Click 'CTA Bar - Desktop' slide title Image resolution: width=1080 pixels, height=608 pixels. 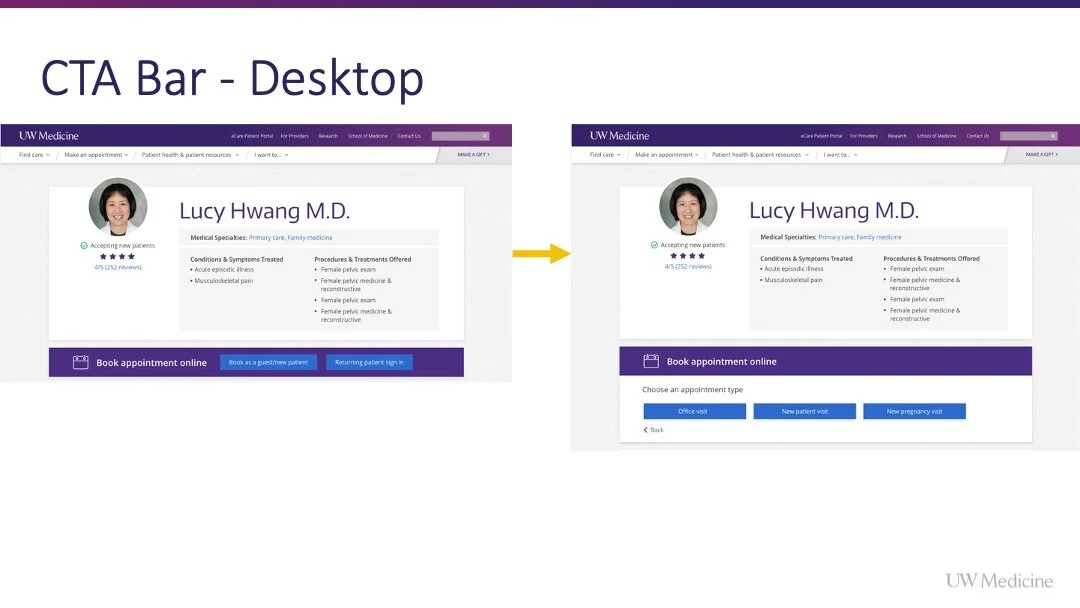pos(232,78)
